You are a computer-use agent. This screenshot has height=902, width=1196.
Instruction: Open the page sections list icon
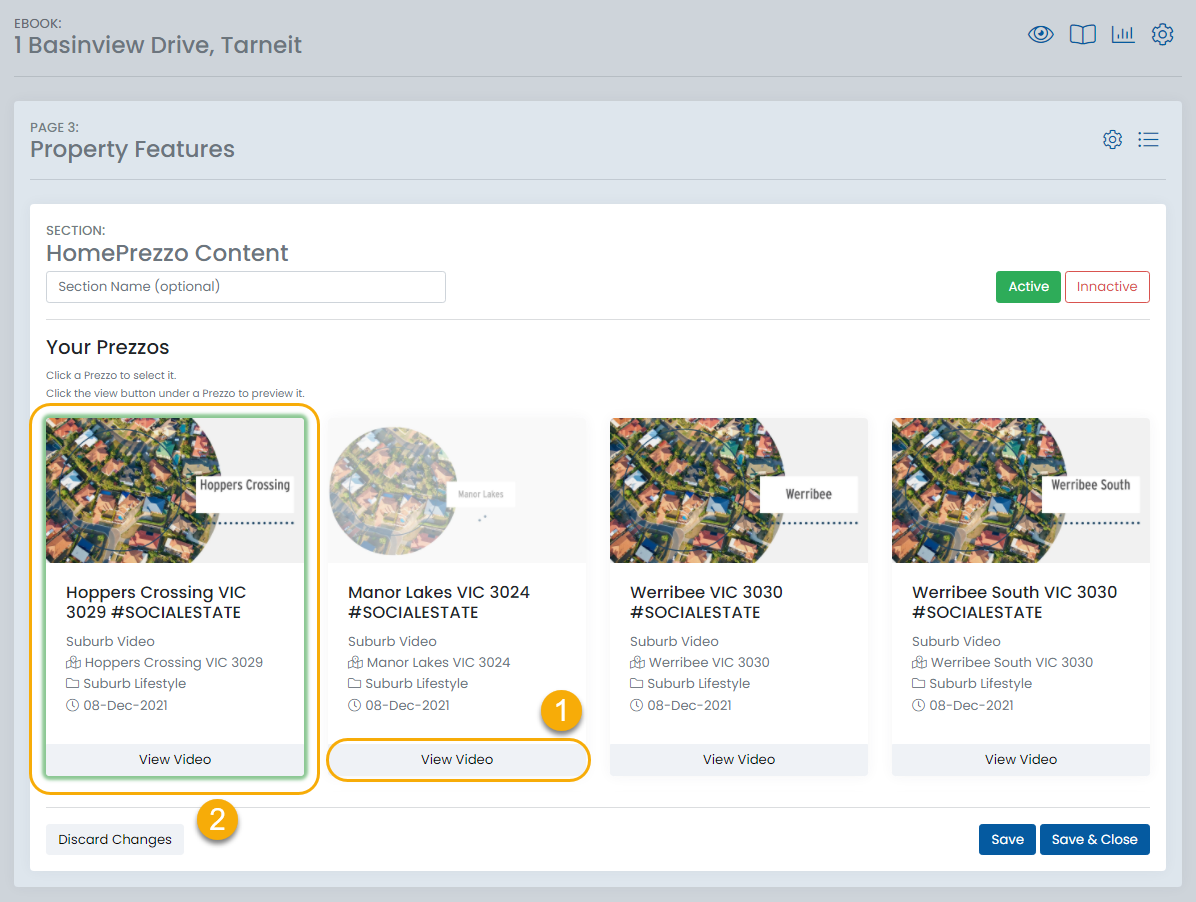coord(1148,140)
